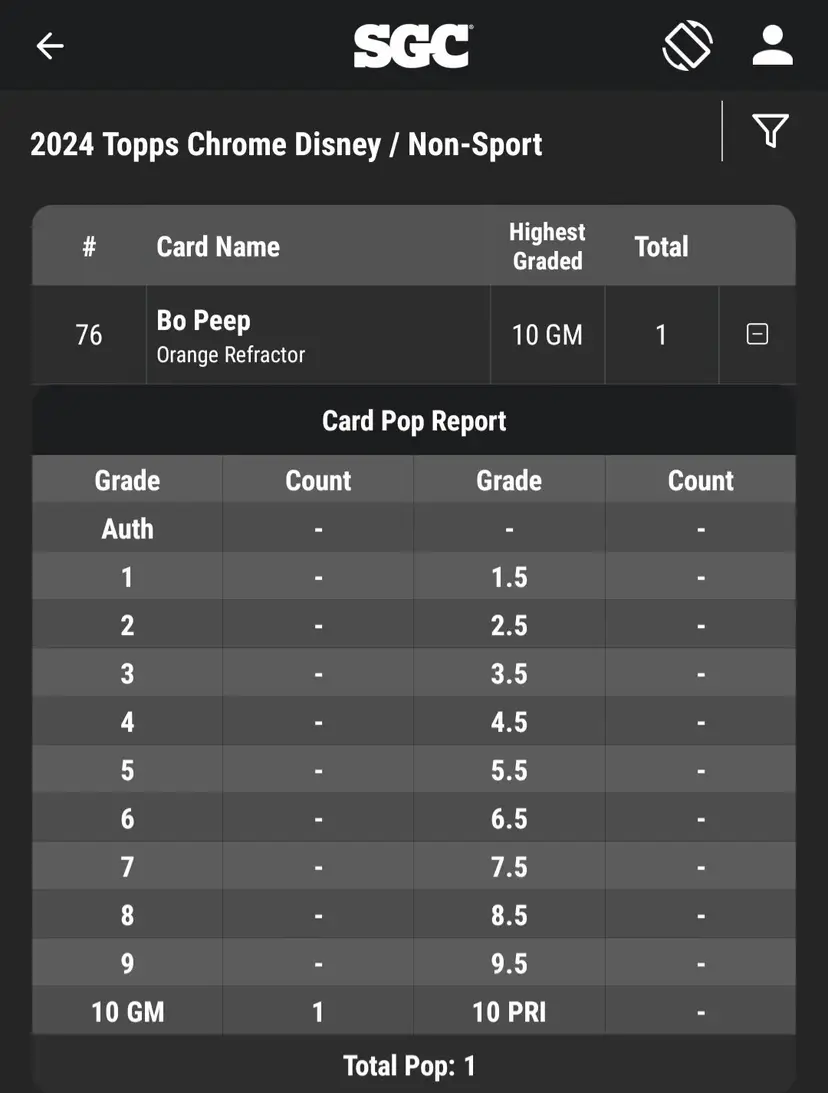Viewport: 828px width, 1093px height.
Task: Tap the Total column header
Action: pos(661,247)
